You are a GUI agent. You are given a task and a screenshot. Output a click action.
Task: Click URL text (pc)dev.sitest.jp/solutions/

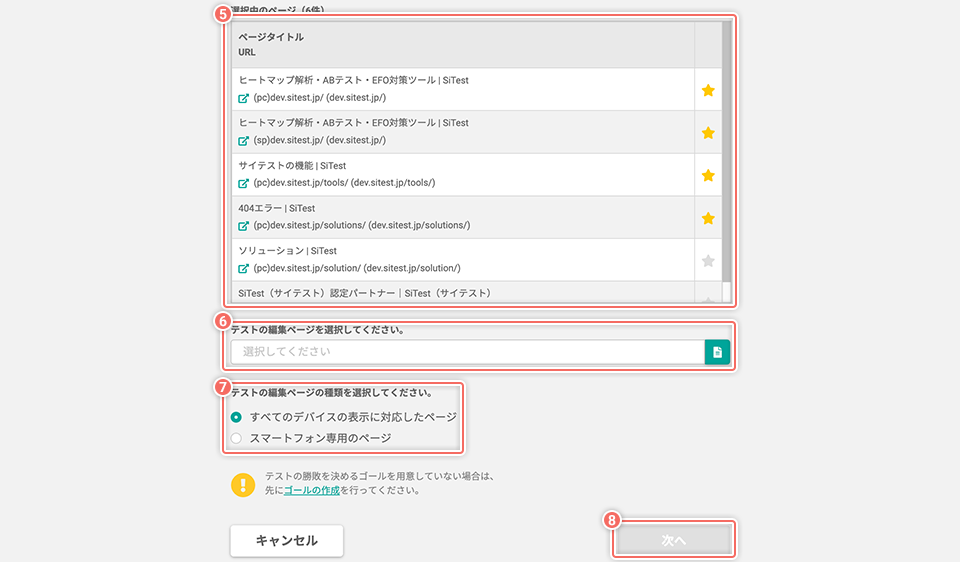coord(309,225)
